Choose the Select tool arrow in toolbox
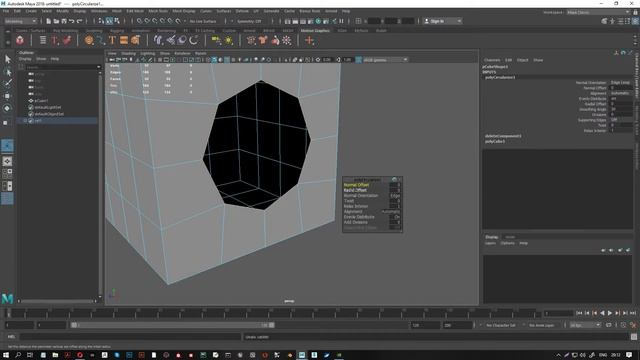The image size is (640, 360). 7,59
